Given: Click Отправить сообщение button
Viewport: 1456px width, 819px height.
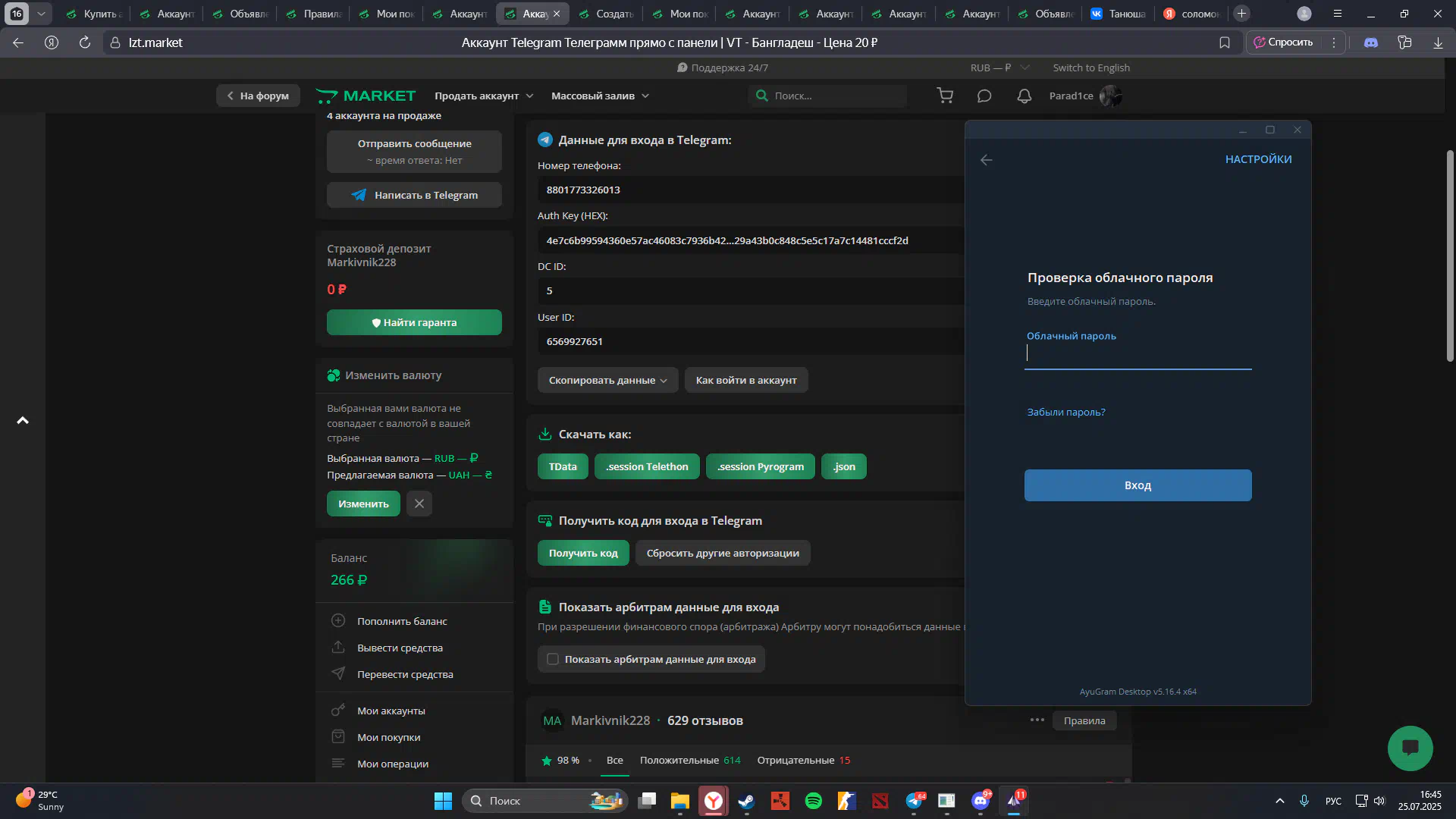Looking at the screenshot, I should click(414, 151).
